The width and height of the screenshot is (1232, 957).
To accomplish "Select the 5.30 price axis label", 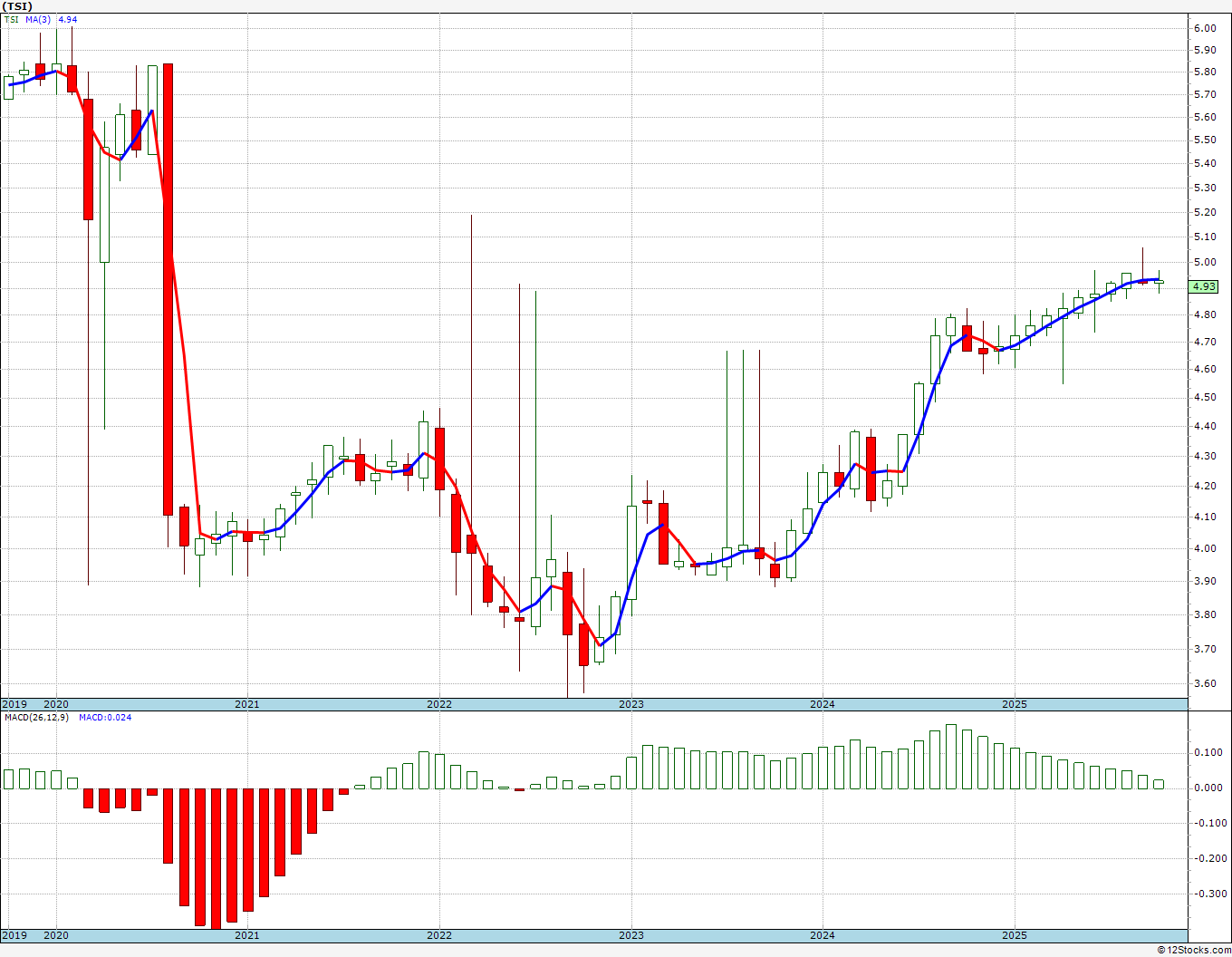I will pos(1205,188).
